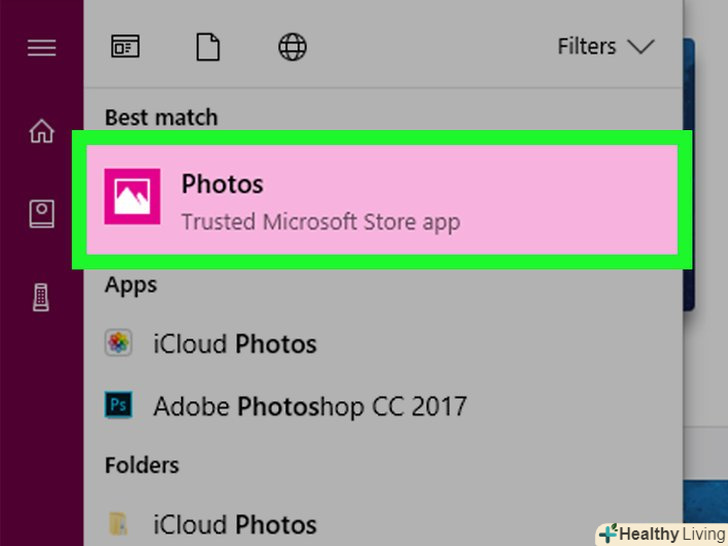This screenshot has height=546, width=728.
Task: Click the iCloud Photos app icon
Action: coord(119,344)
